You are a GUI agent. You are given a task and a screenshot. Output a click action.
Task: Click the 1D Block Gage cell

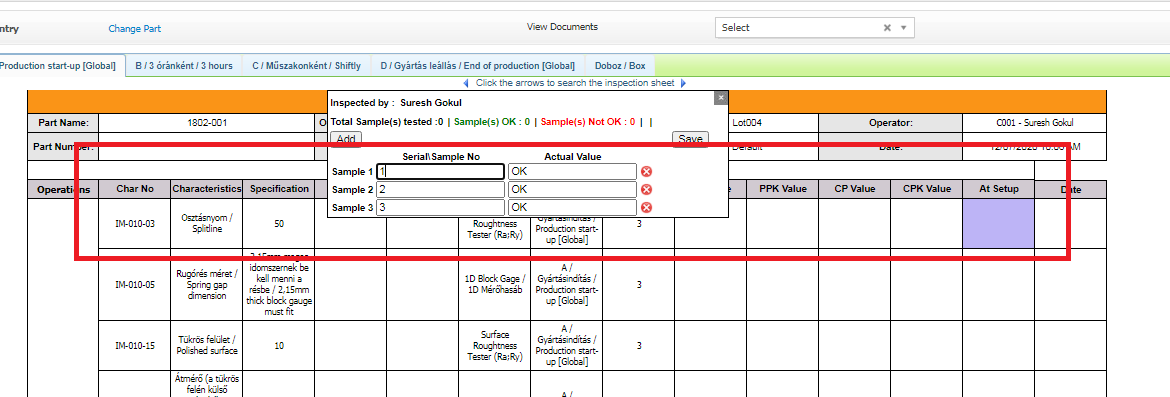click(495, 284)
